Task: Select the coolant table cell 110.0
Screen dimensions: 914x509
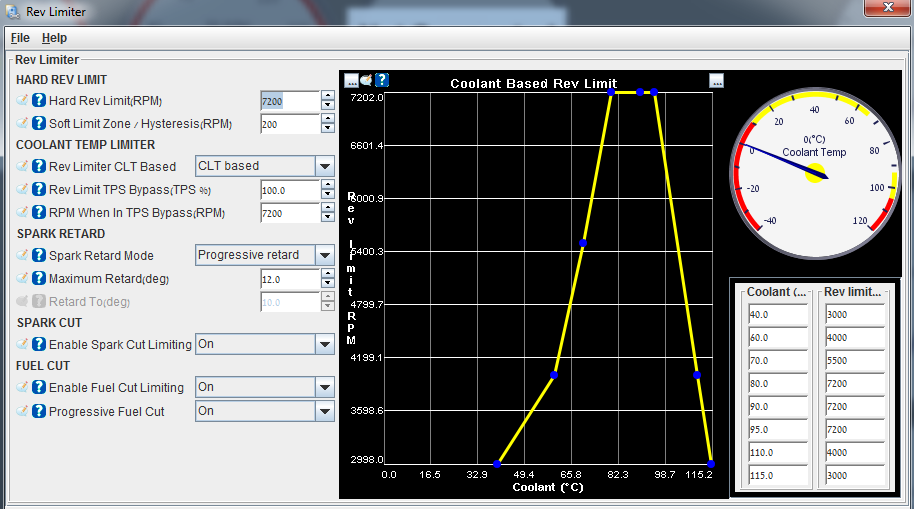Action: tap(778, 452)
